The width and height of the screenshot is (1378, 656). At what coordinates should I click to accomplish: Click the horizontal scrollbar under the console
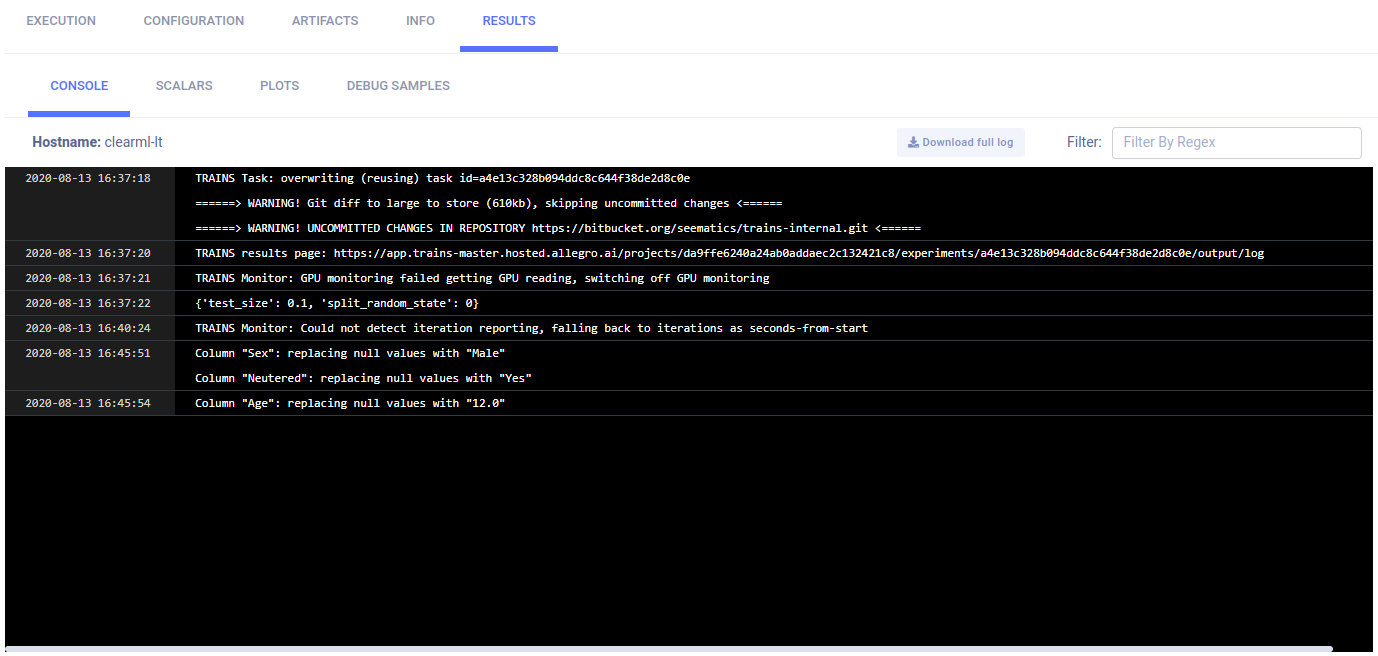point(669,649)
